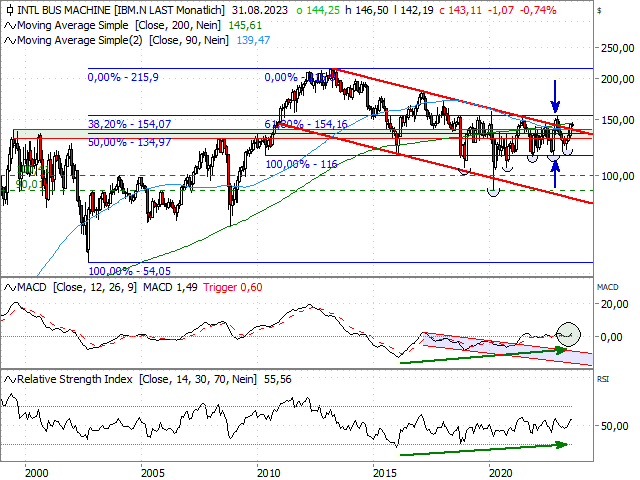Click the RSI value 55,56
The width and height of the screenshot is (640, 480).
click(x=278, y=379)
